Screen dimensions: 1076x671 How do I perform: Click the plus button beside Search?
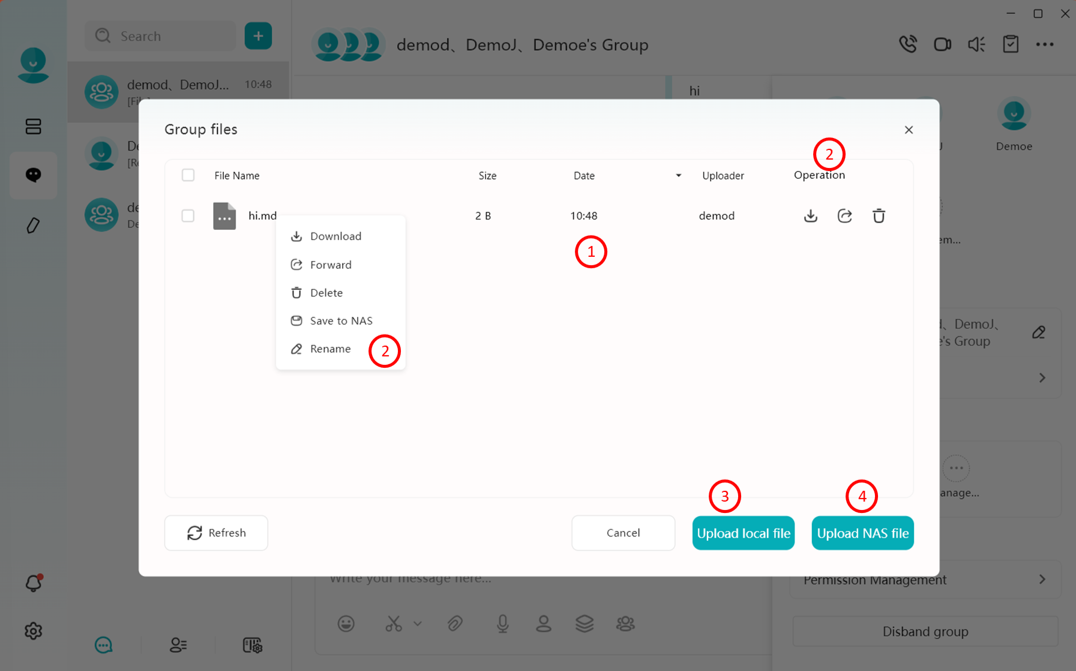[258, 36]
